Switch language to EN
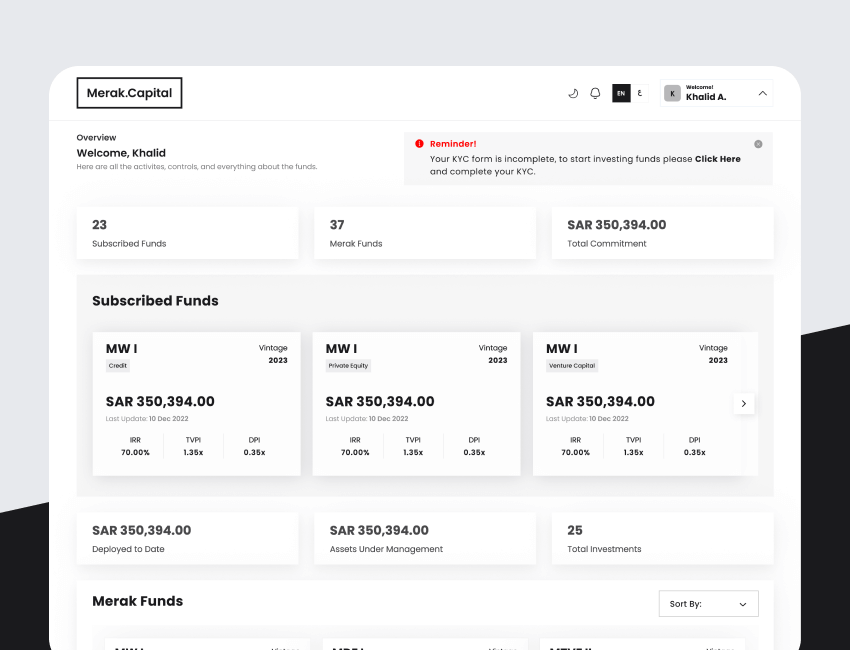 pos(621,93)
